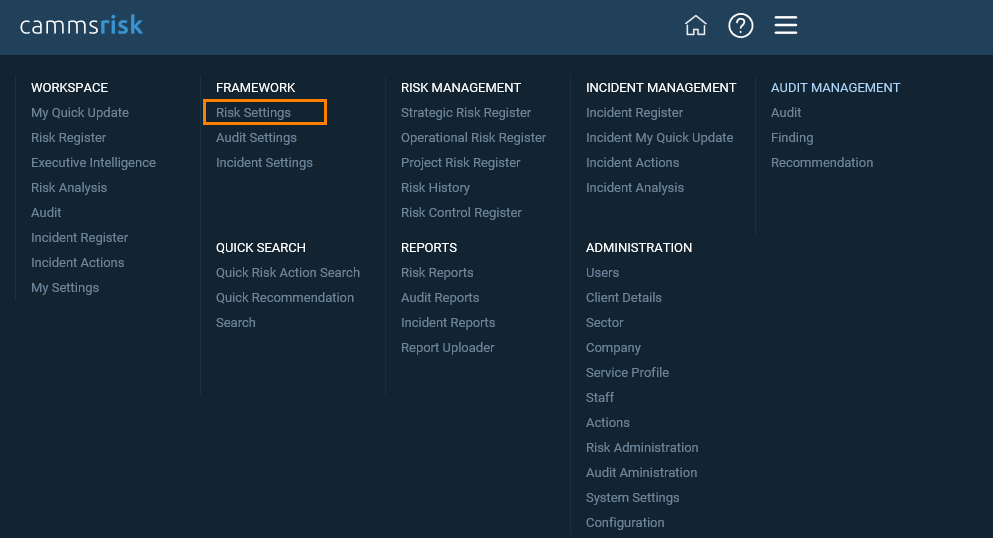Click Audit Management heading
This screenshot has width=993, height=538.
coord(835,87)
